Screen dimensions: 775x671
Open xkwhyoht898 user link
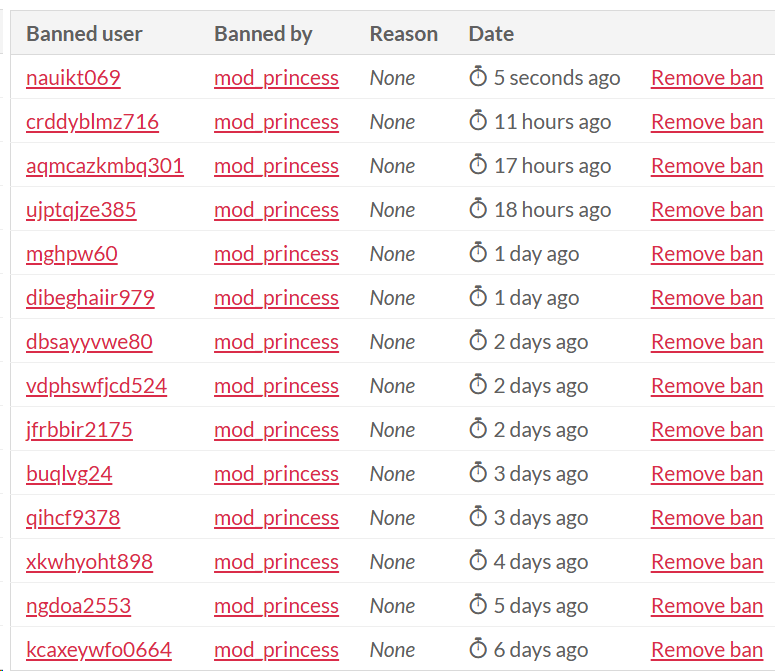point(89,562)
